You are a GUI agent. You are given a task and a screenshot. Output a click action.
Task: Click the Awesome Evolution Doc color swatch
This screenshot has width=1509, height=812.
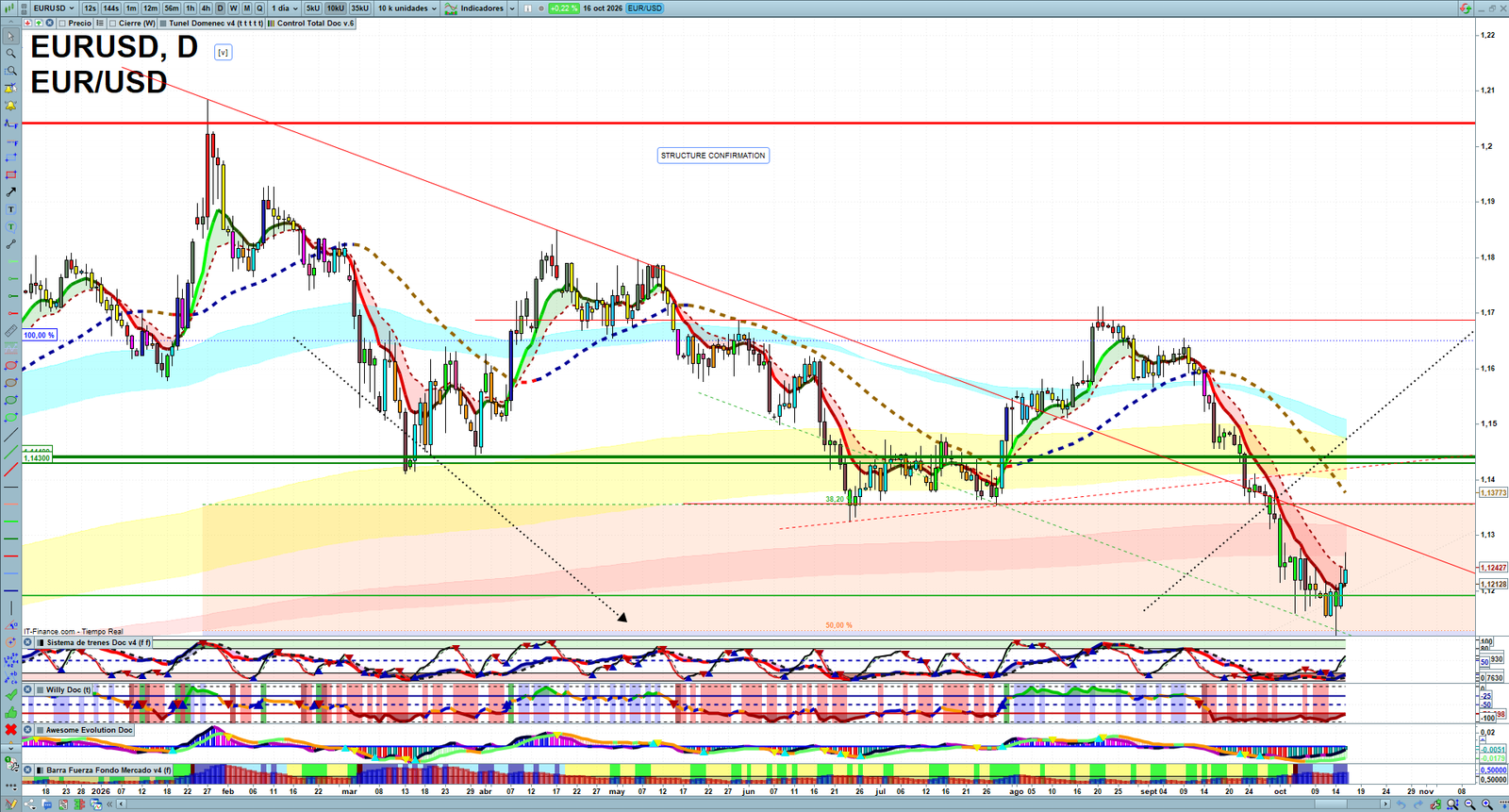(41, 730)
